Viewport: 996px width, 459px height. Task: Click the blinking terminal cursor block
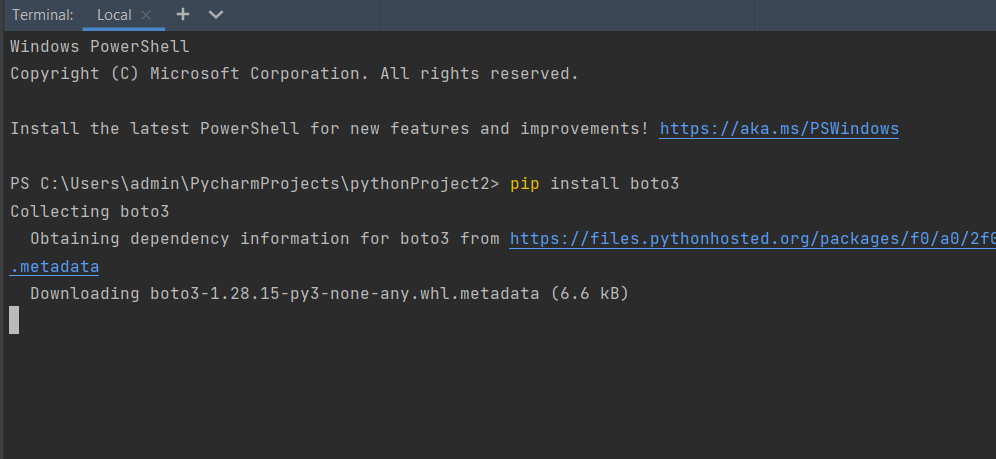(14, 320)
